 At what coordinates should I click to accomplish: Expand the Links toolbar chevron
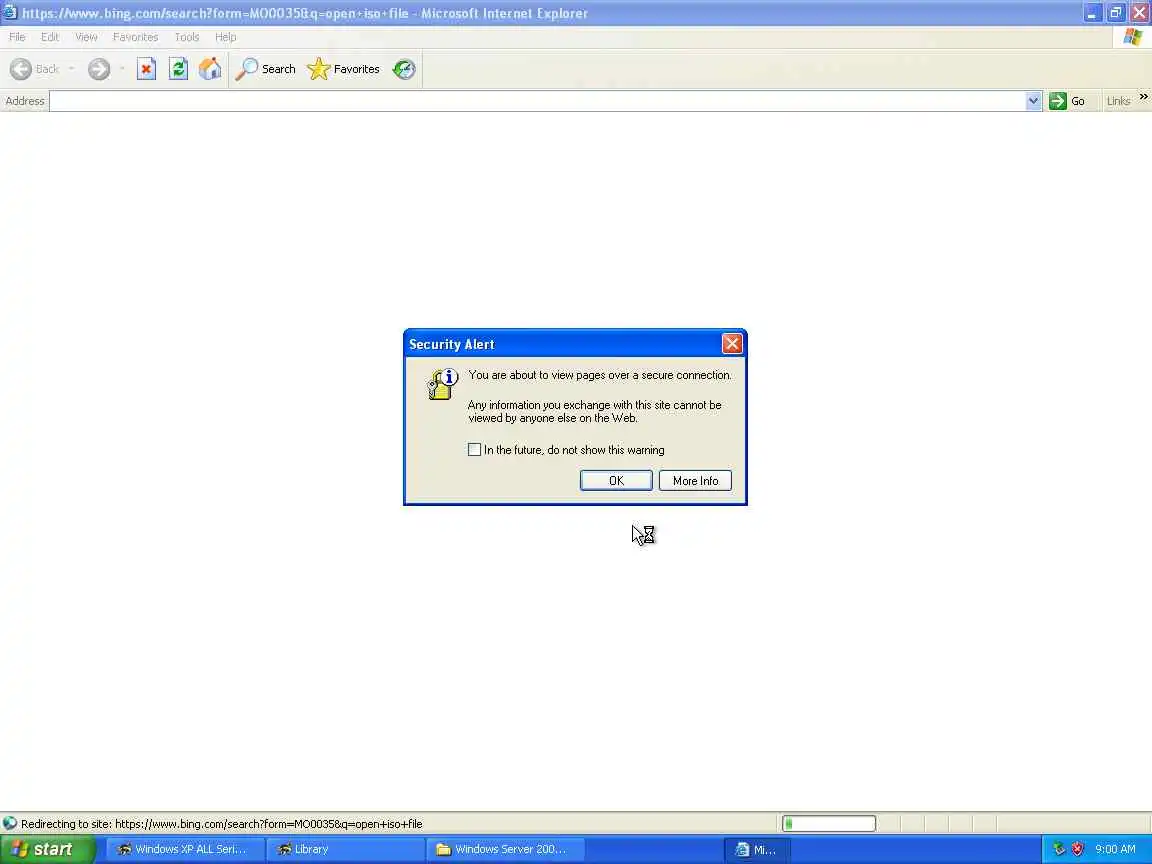pos(1143,97)
